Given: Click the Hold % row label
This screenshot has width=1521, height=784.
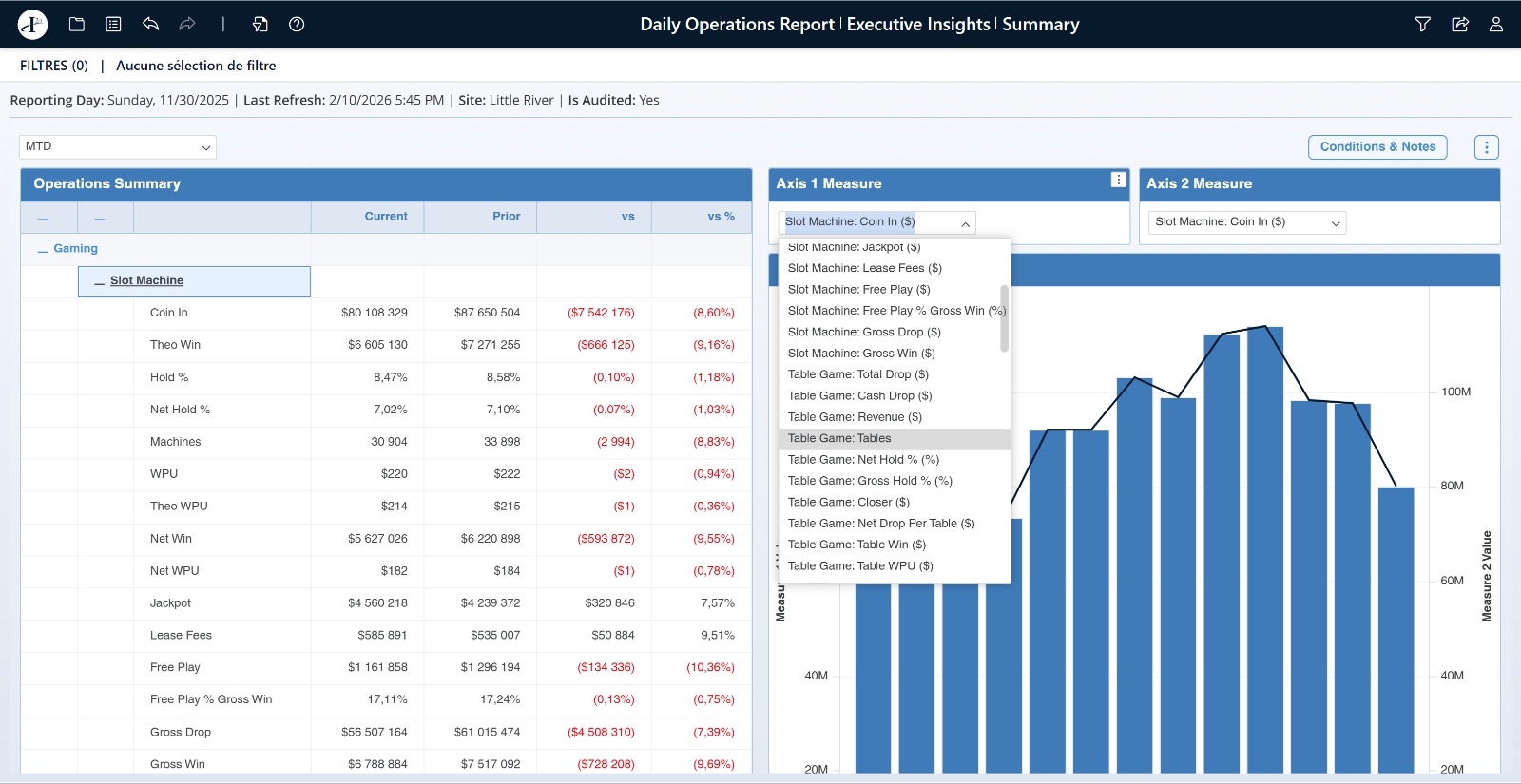Looking at the screenshot, I should 169,377.
